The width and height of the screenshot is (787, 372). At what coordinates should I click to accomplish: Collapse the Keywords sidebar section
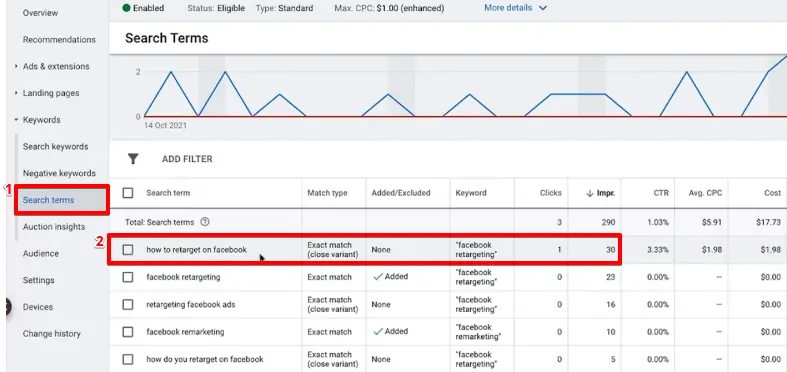point(16,120)
